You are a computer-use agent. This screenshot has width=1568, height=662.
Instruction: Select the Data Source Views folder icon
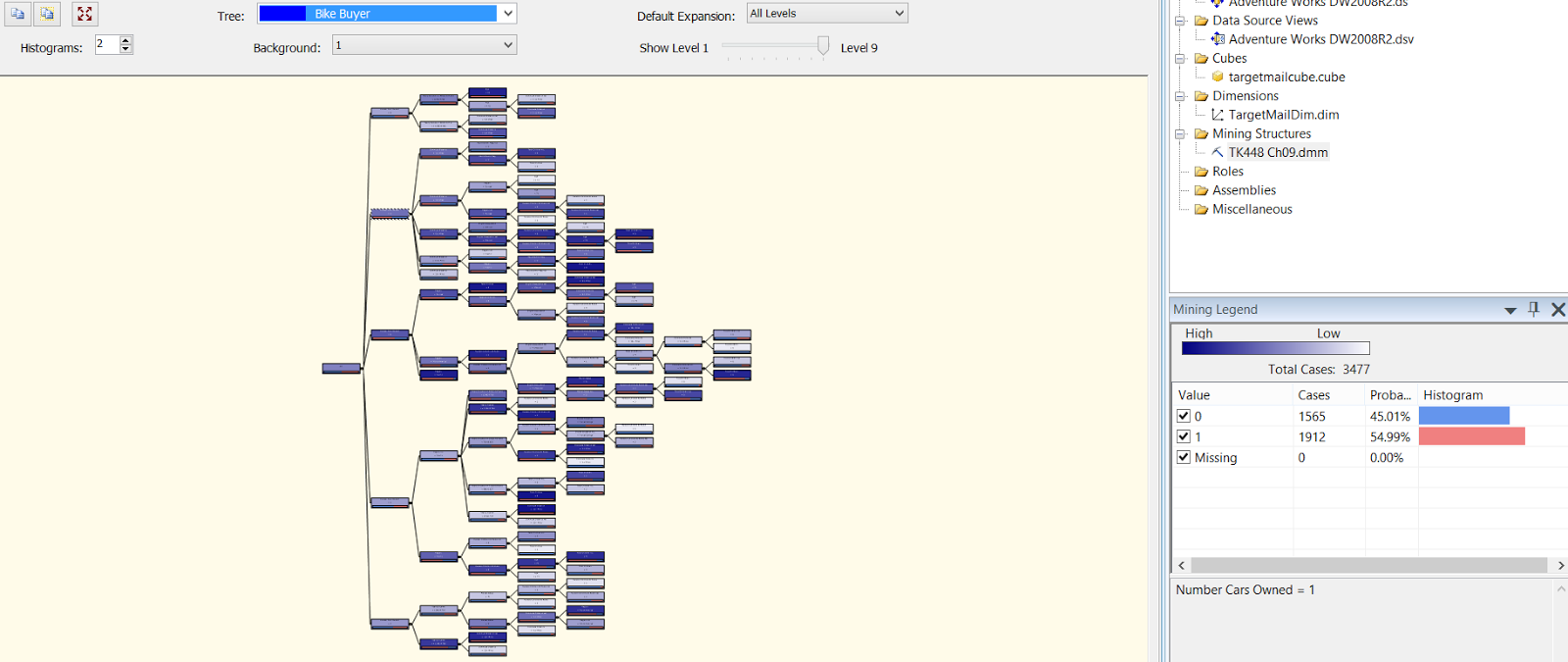[1200, 21]
